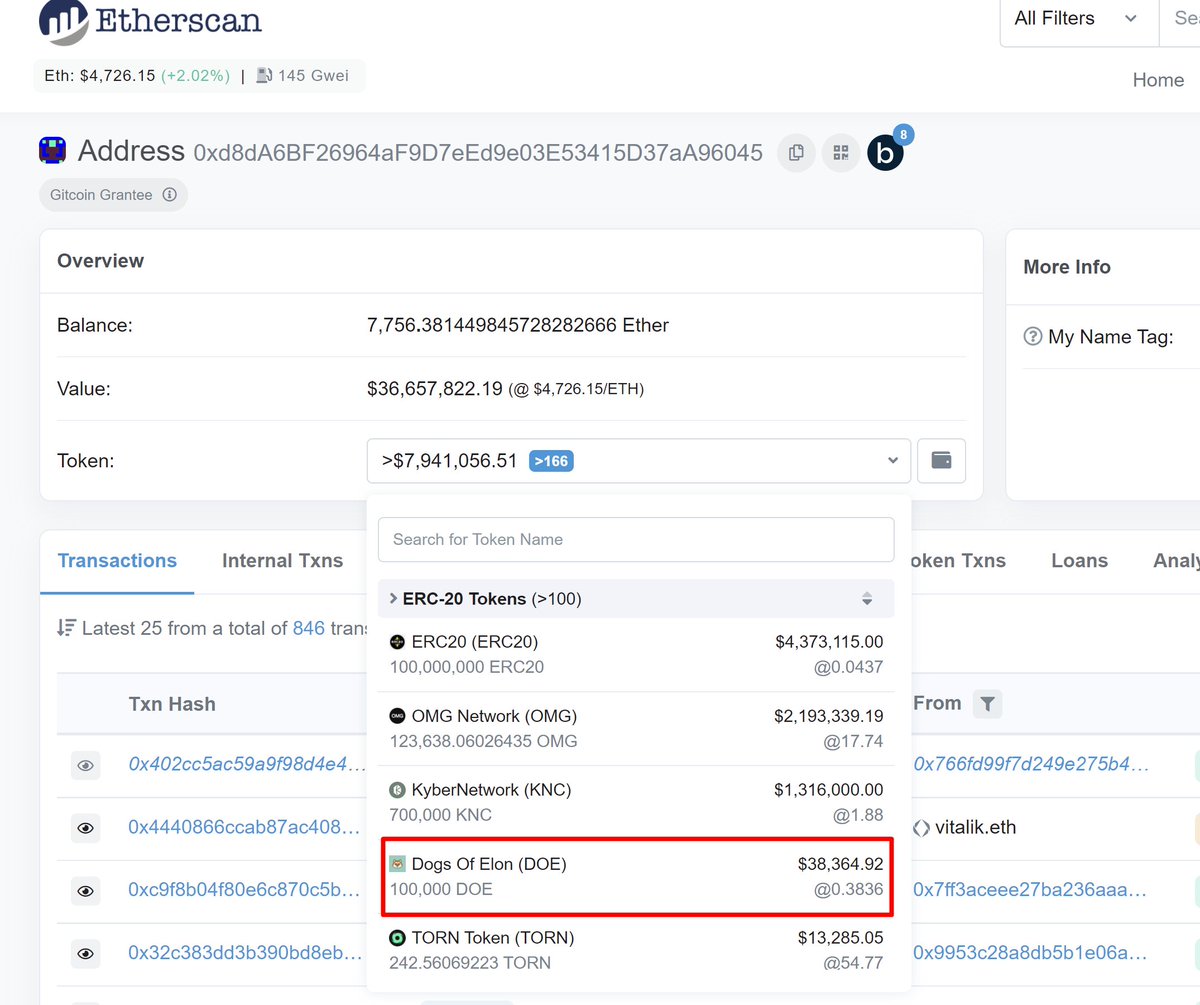Select the OMG Network (OMG) token row
The height and width of the screenshot is (1005, 1200).
[636, 729]
